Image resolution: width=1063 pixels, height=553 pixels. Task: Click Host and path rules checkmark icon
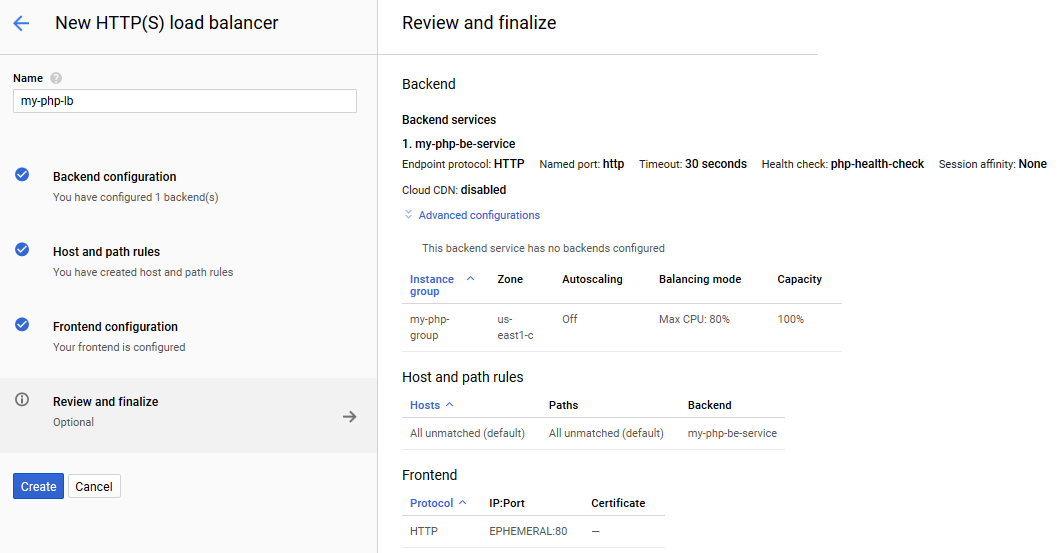[22, 249]
